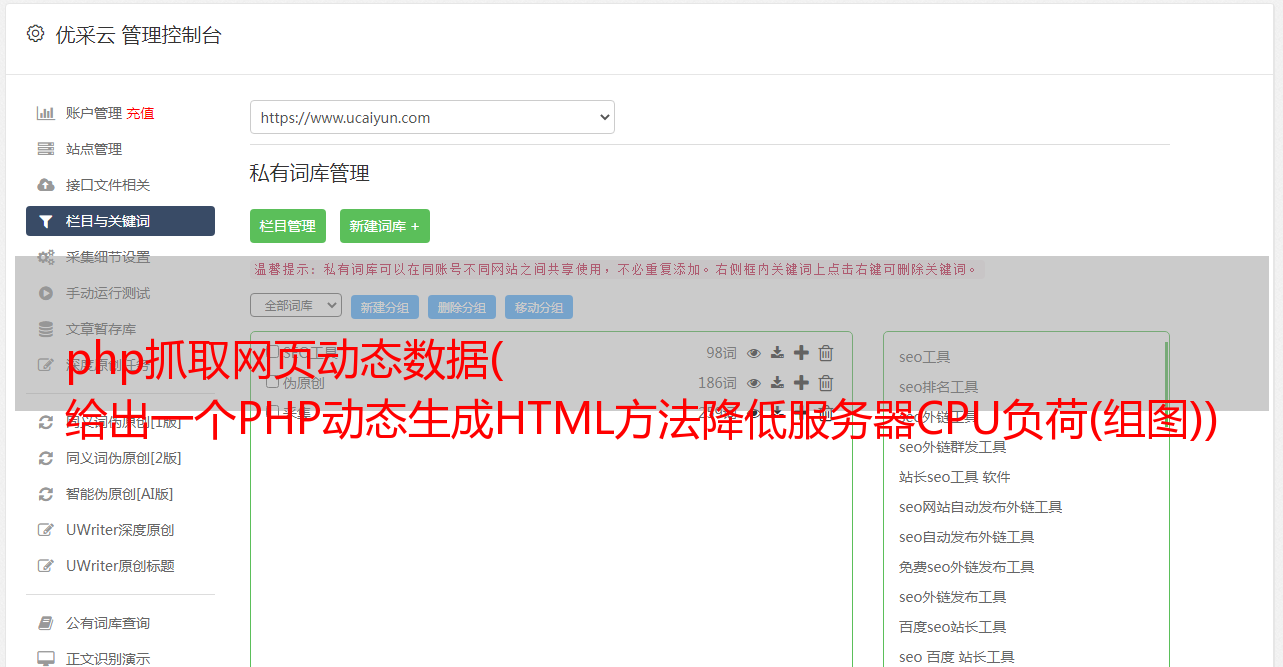Click the green 栏目管理 button

tap(288, 226)
